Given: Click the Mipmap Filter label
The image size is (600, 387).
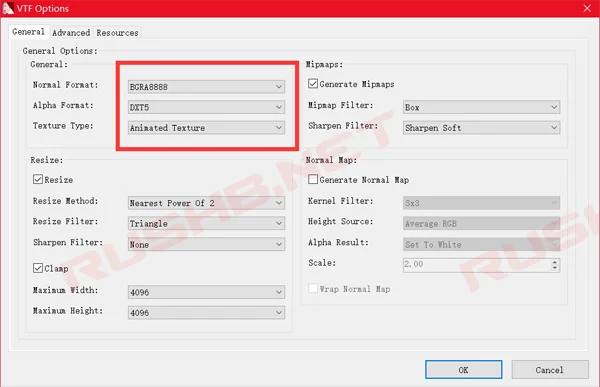Looking at the screenshot, I should click(341, 105).
